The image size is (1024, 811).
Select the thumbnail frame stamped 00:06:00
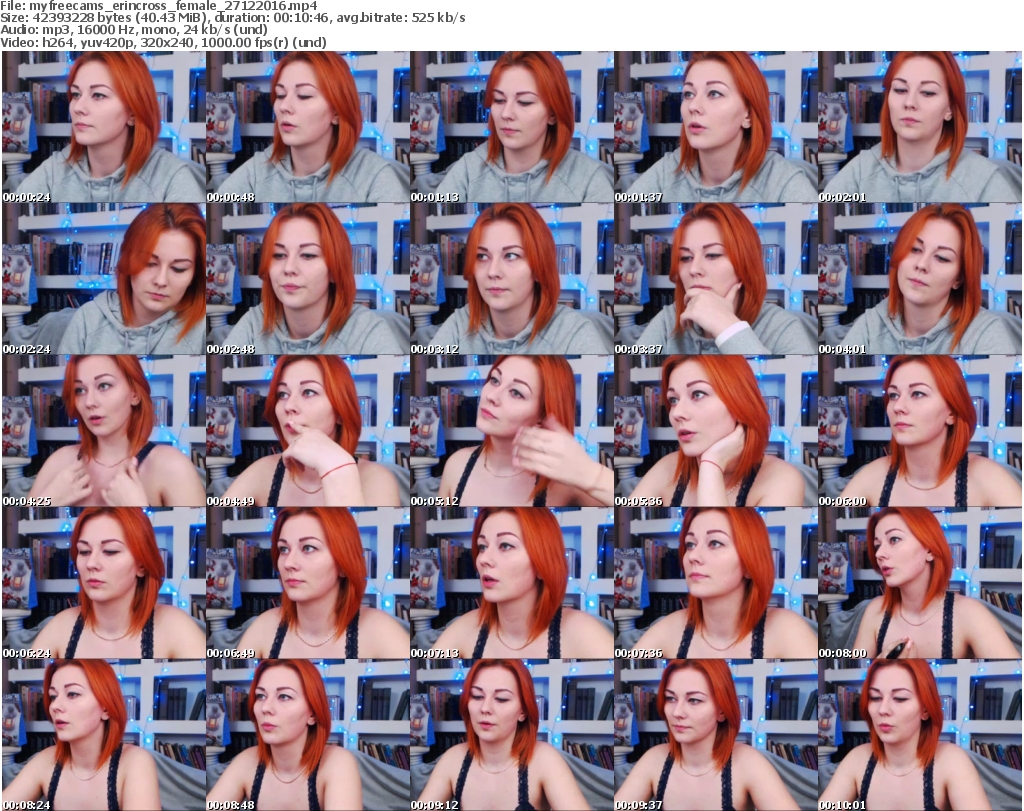tap(920, 431)
